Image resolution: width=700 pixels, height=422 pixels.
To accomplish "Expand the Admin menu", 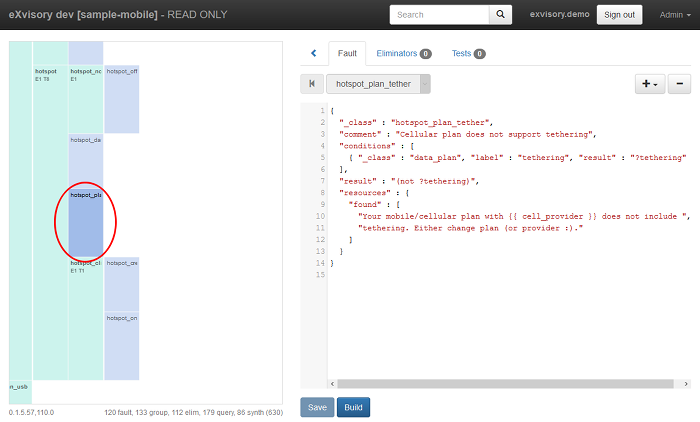I will [x=675, y=15].
